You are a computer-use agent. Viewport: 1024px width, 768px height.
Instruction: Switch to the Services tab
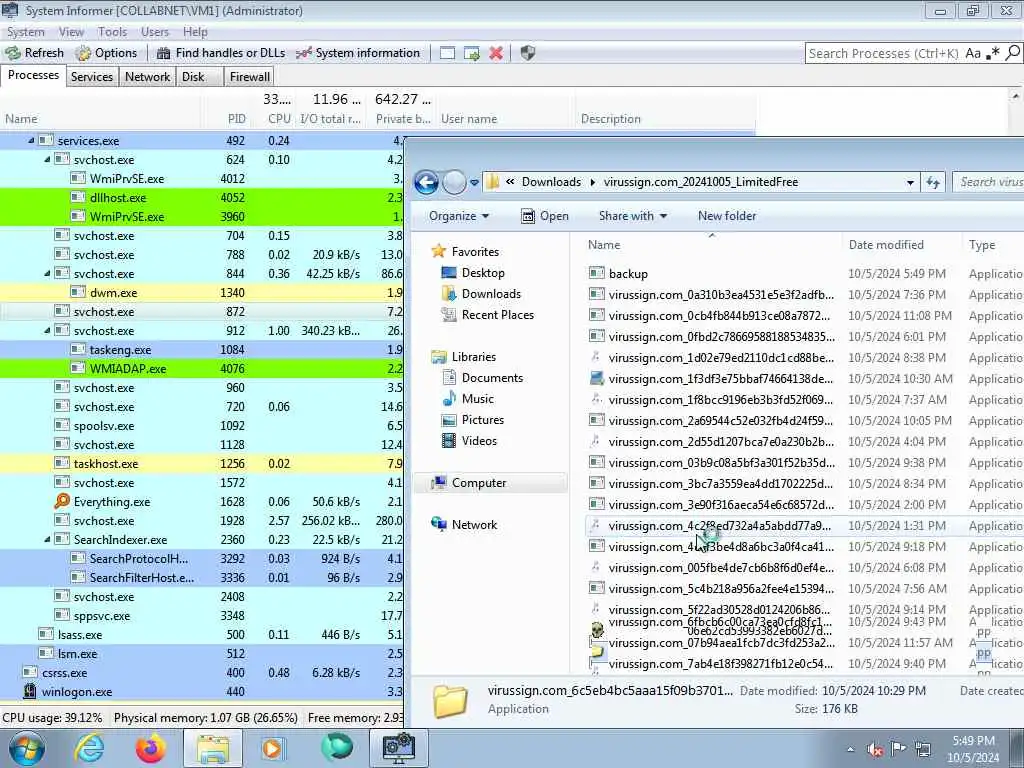coord(92,77)
